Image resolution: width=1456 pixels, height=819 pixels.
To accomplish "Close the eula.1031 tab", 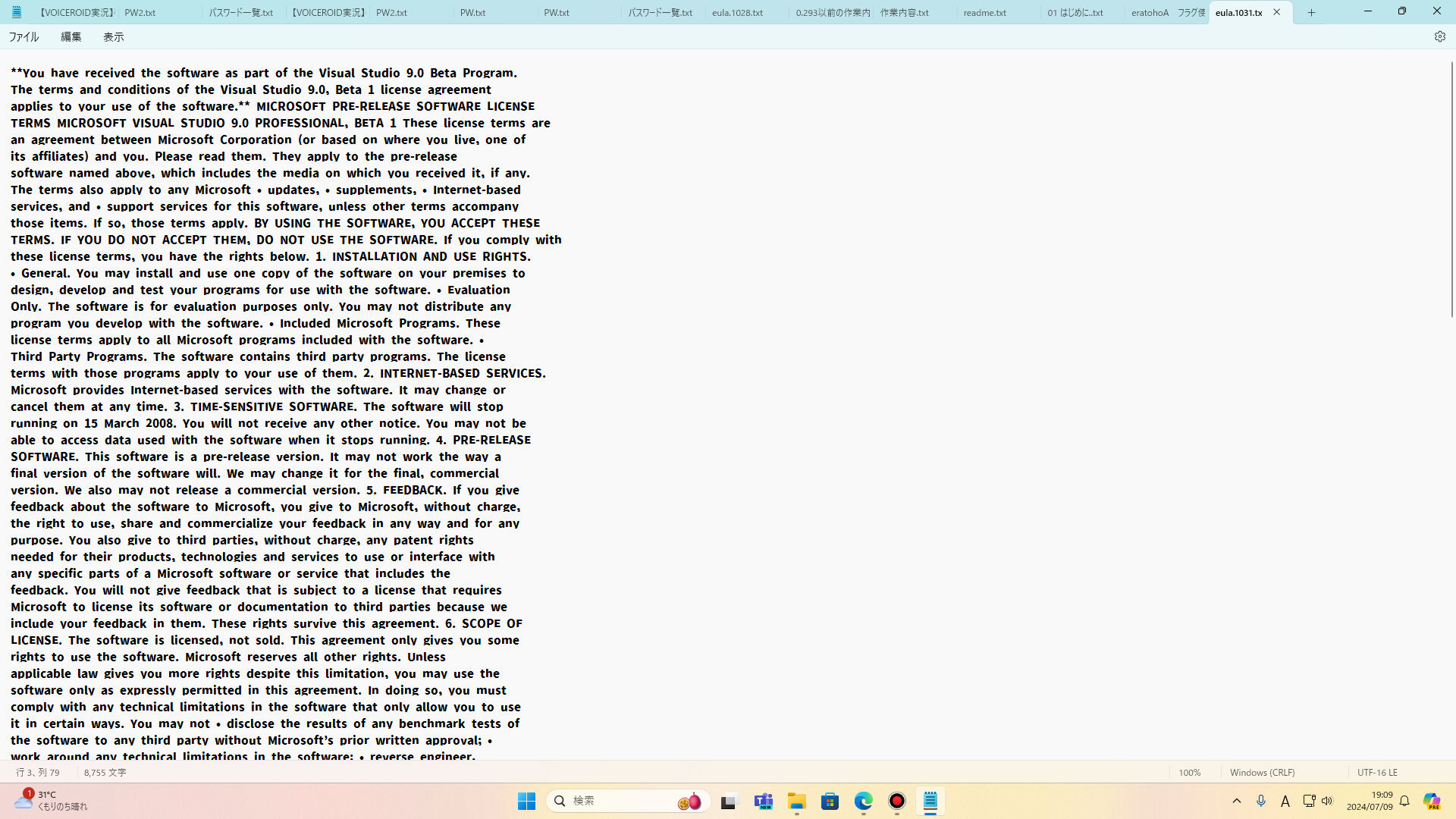I will (x=1276, y=12).
